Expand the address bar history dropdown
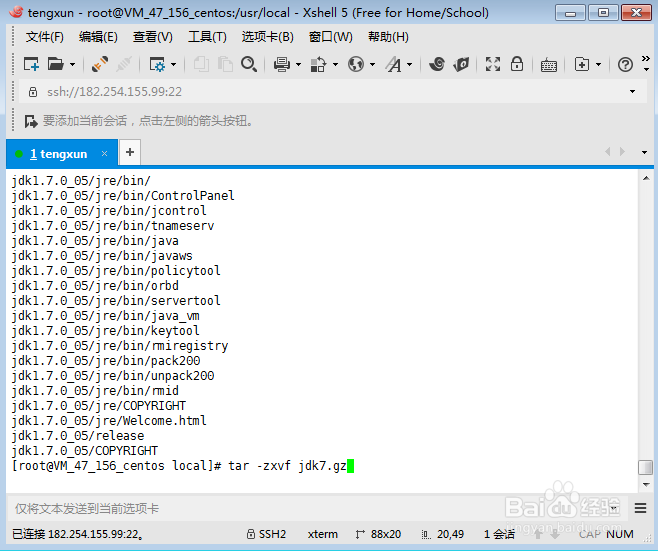The height and width of the screenshot is (551, 658). point(632,91)
